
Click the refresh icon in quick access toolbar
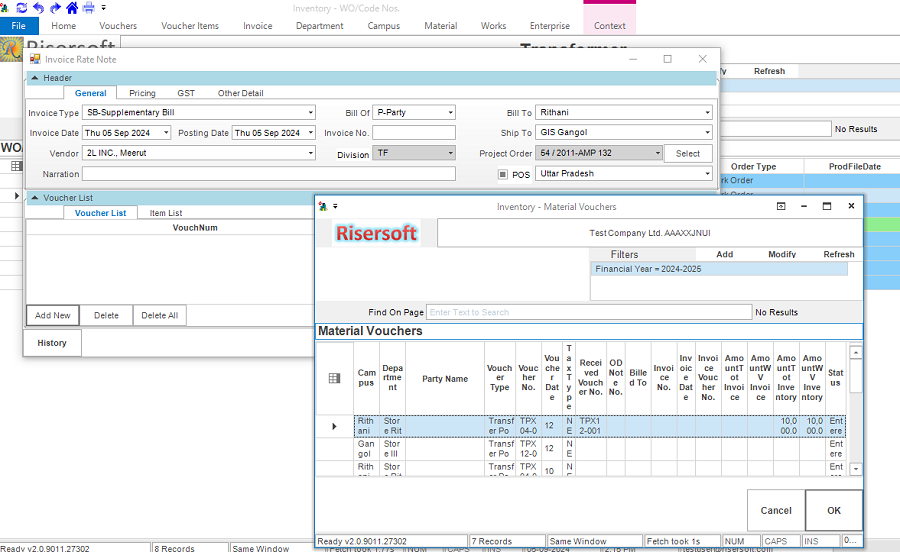click(x=21, y=8)
